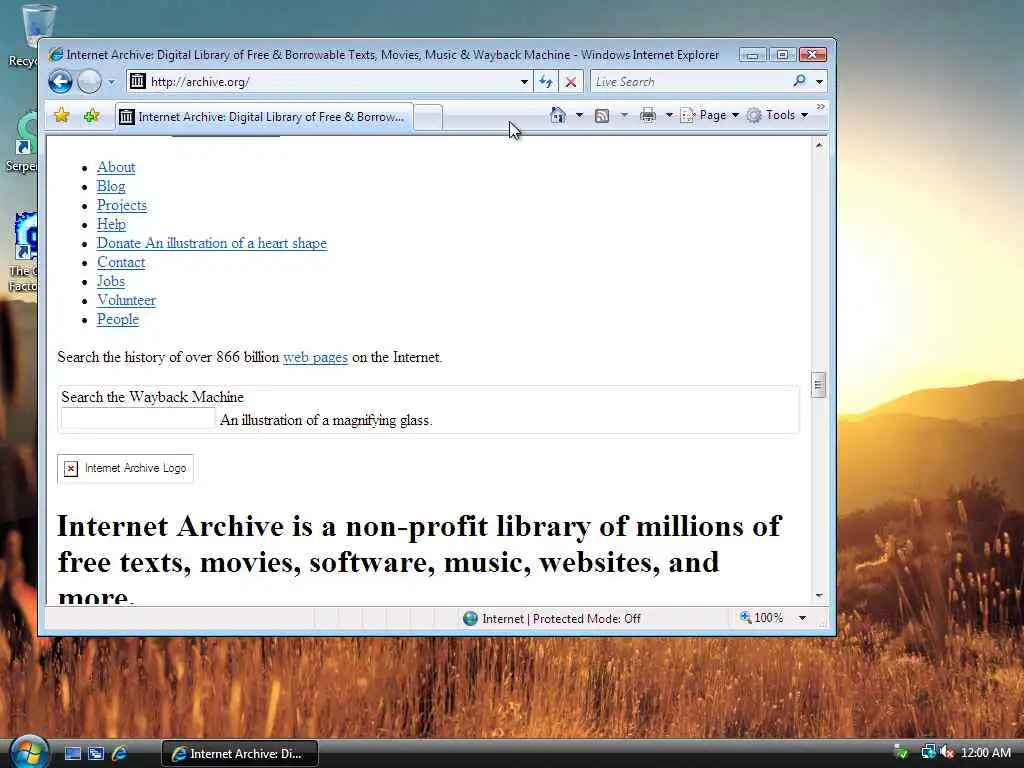Select the Internet Archive browser tab

coord(264,117)
